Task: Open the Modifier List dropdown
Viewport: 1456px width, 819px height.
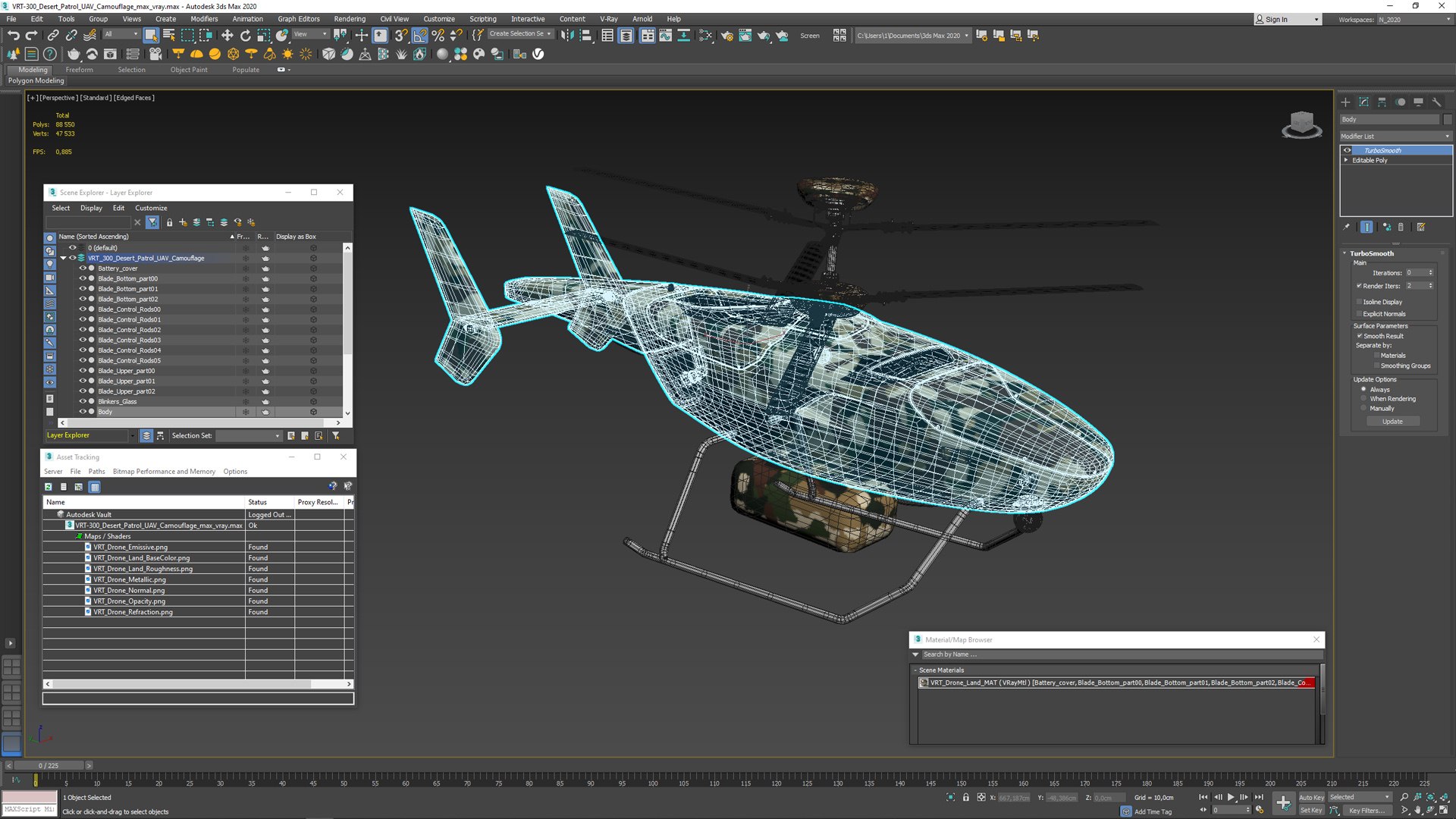Action: click(1396, 136)
